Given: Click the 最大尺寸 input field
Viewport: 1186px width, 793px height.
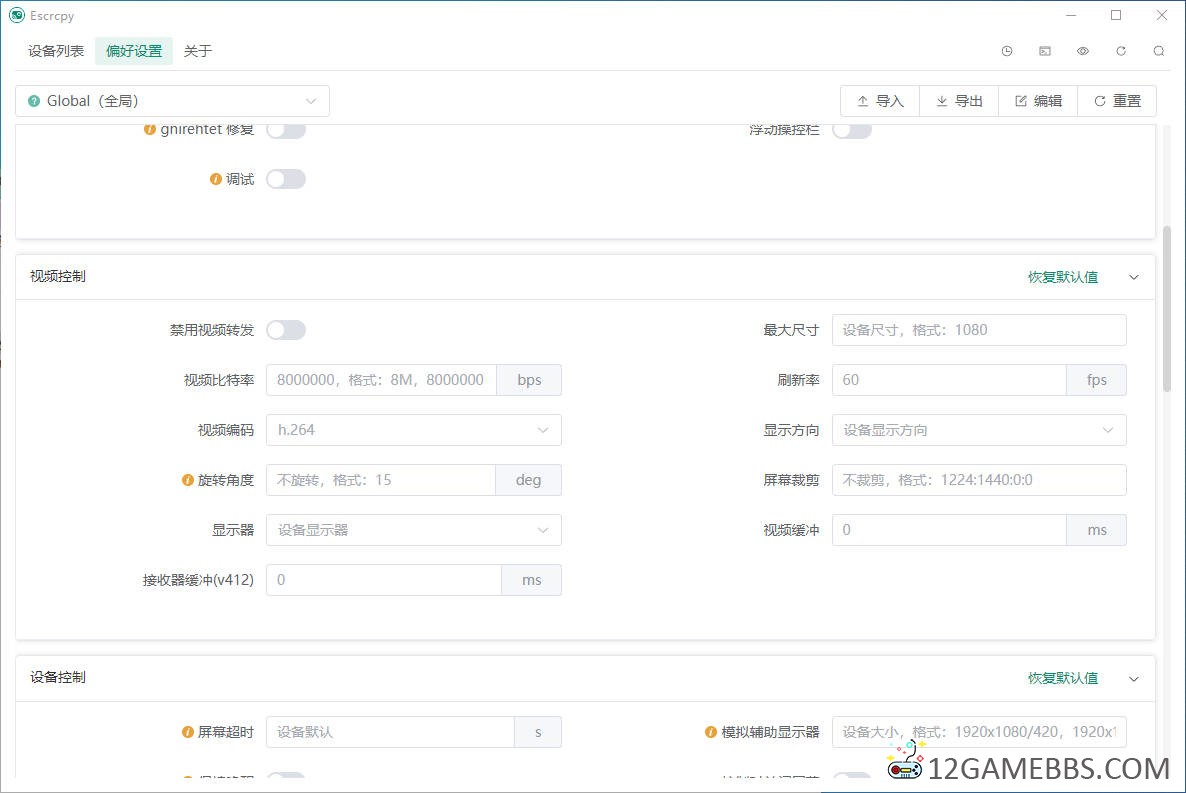Looking at the screenshot, I should (980, 330).
